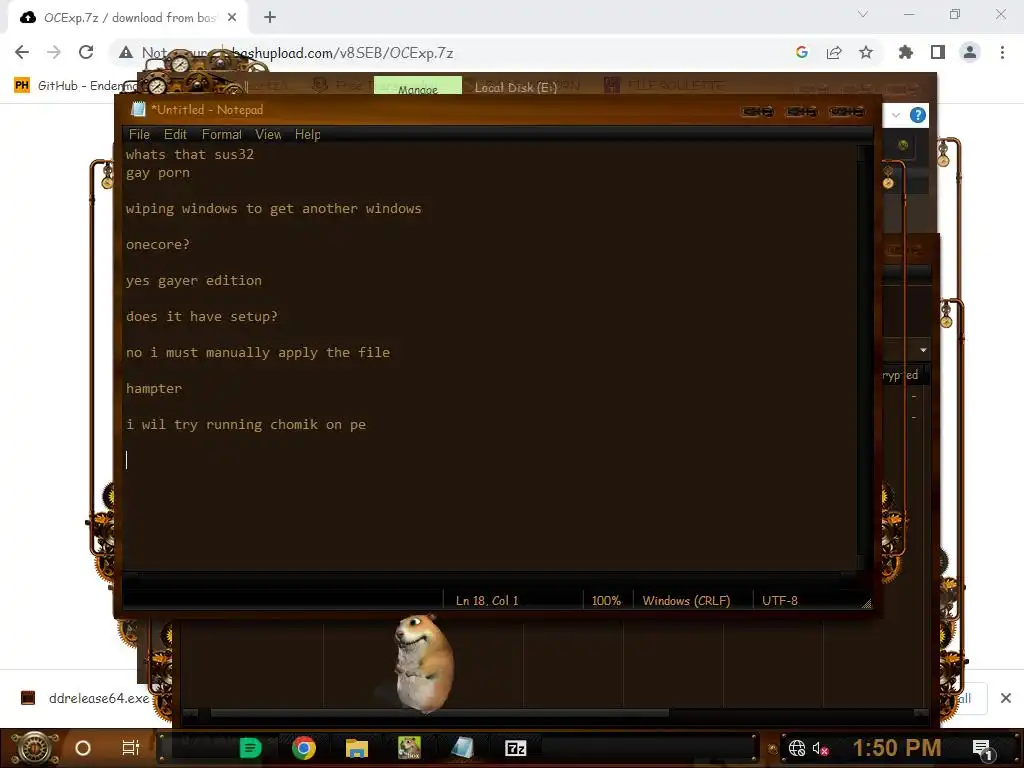Click the 'onecore?' line in Notepad
This screenshot has height=768, width=1024.
157,245
